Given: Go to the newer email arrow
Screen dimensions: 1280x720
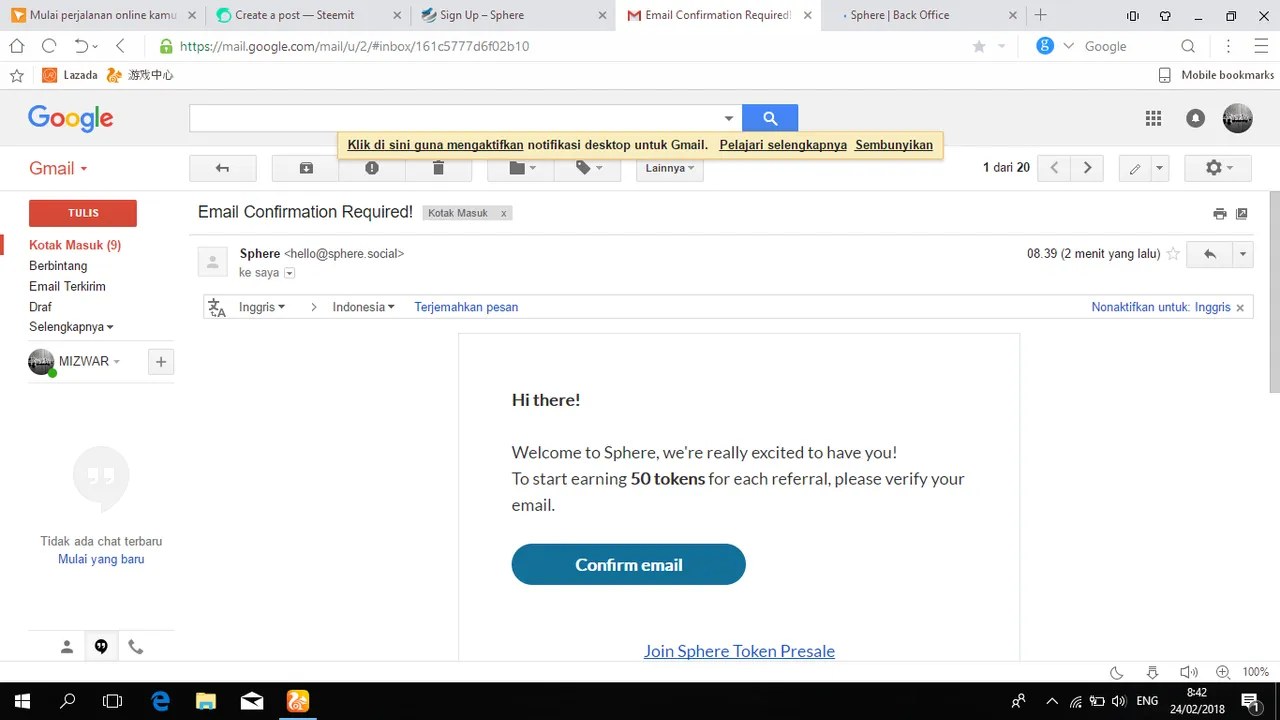Looking at the screenshot, I should [1054, 168].
